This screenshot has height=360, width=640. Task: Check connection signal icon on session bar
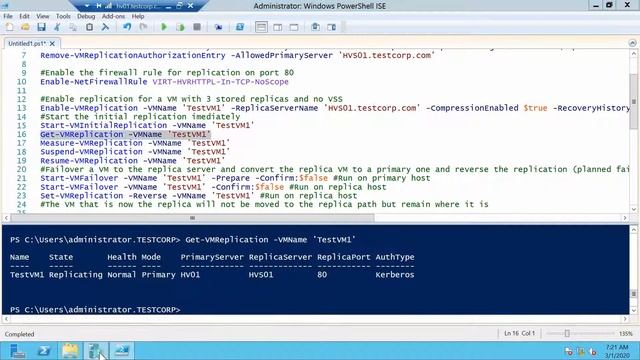click(x=109, y=6)
